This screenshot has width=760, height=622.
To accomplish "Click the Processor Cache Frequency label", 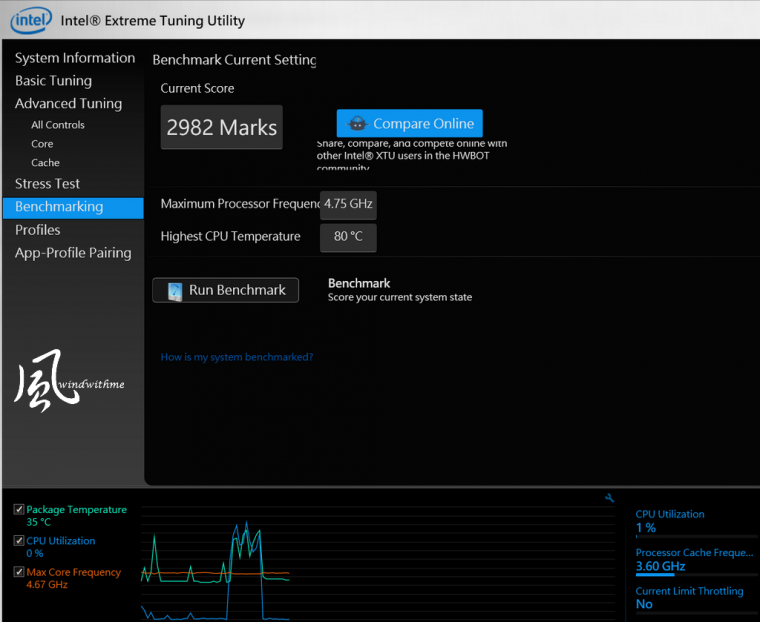I will [x=694, y=553].
